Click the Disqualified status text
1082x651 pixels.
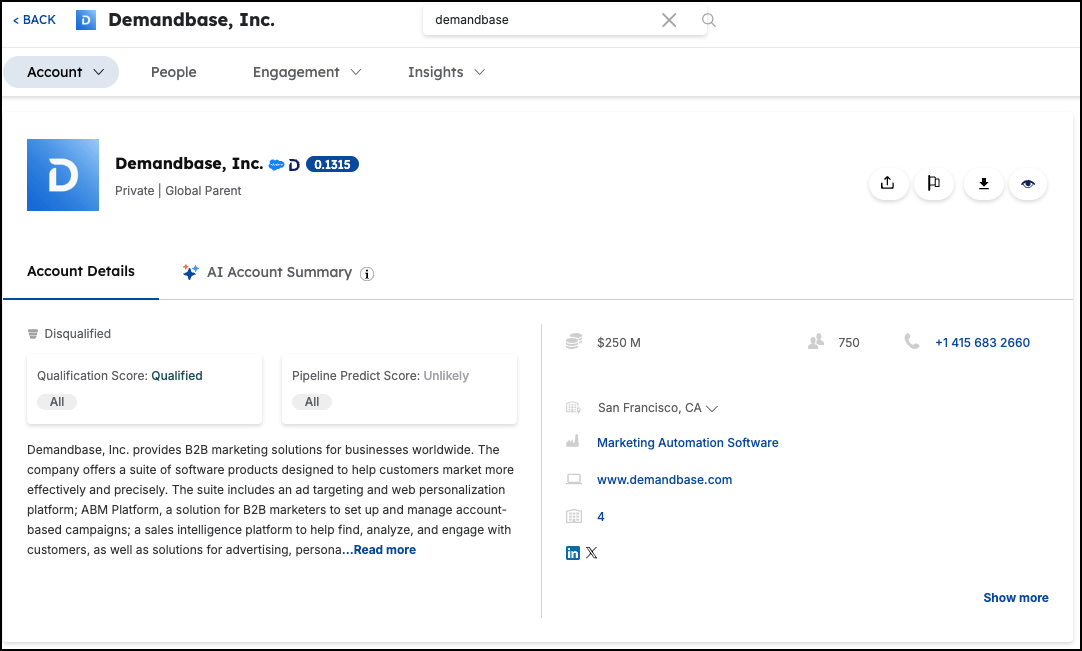(x=77, y=333)
